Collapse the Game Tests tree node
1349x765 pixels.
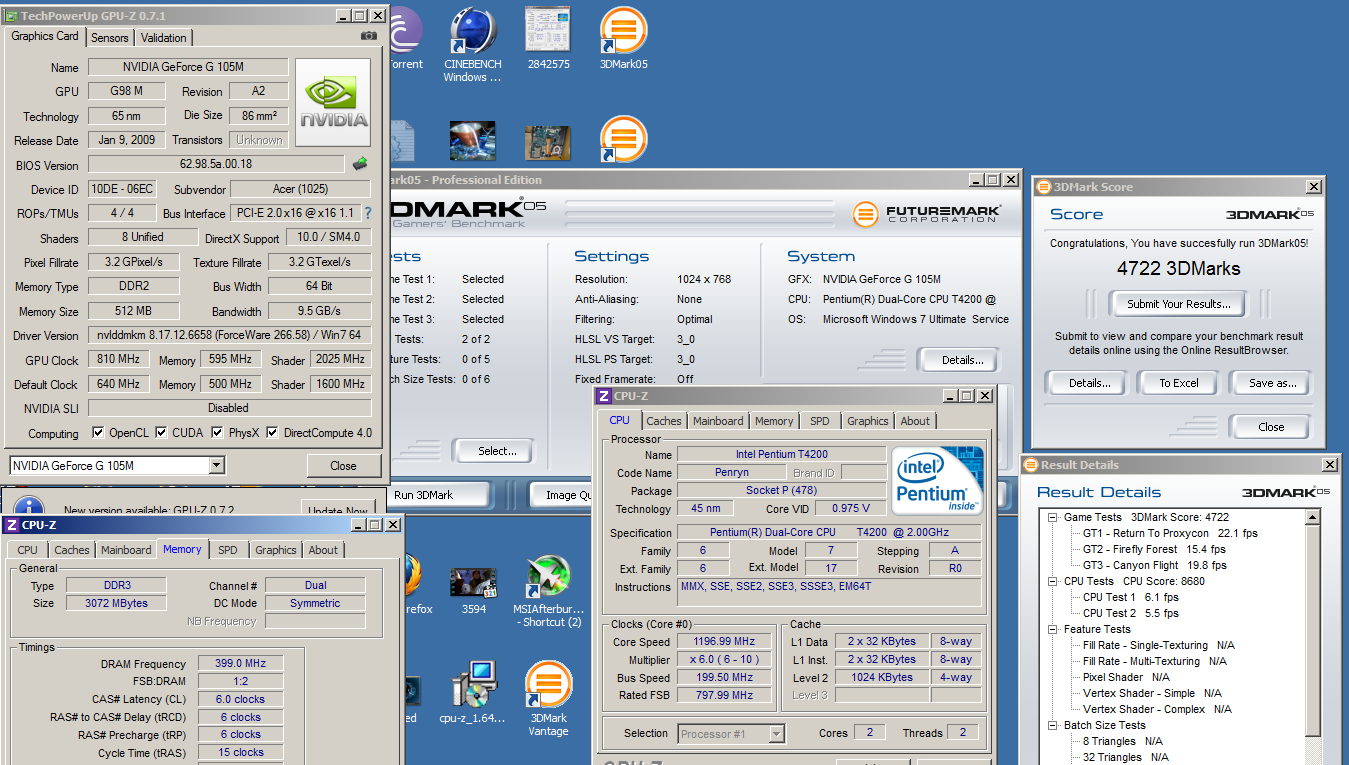[x=1053, y=517]
